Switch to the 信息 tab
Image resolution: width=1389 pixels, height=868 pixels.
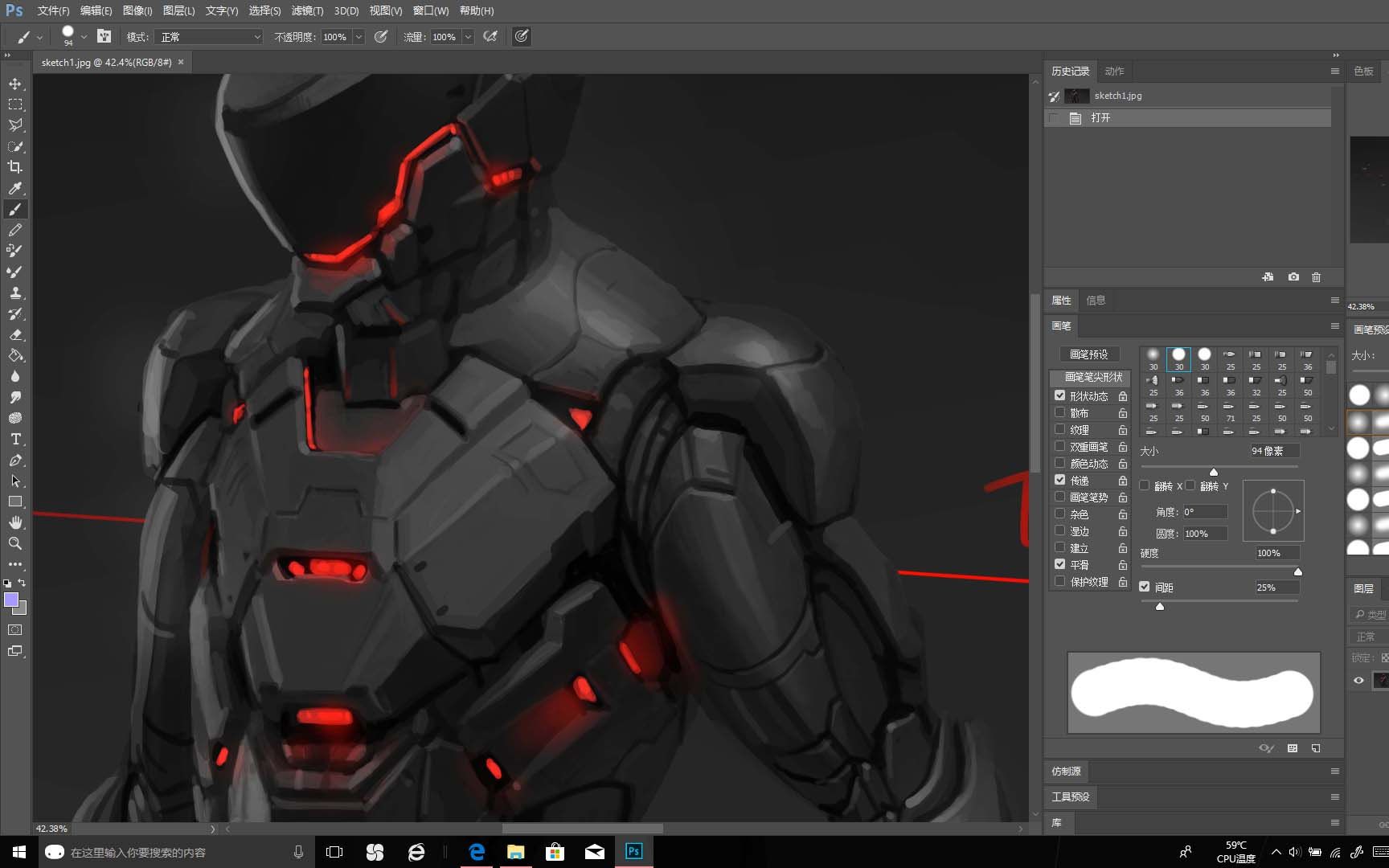1096,301
